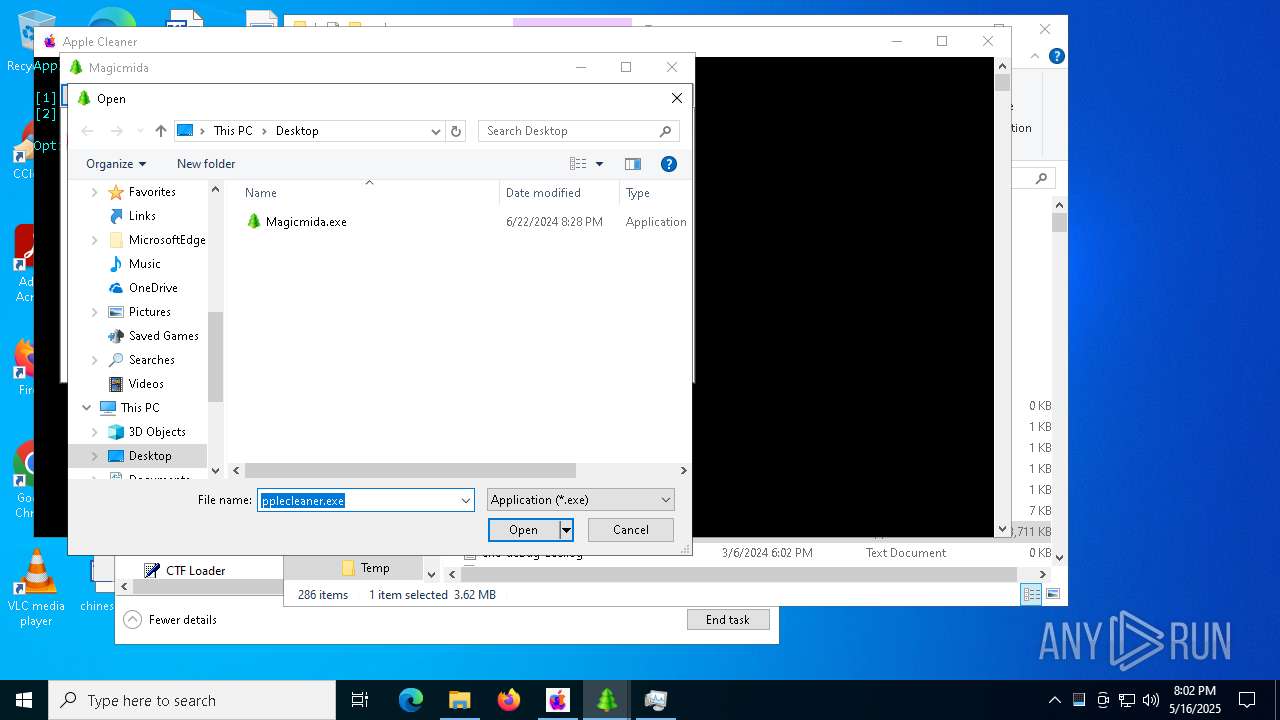Change the view layout icon
This screenshot has width=1280, height=720.
coord(578,164)
